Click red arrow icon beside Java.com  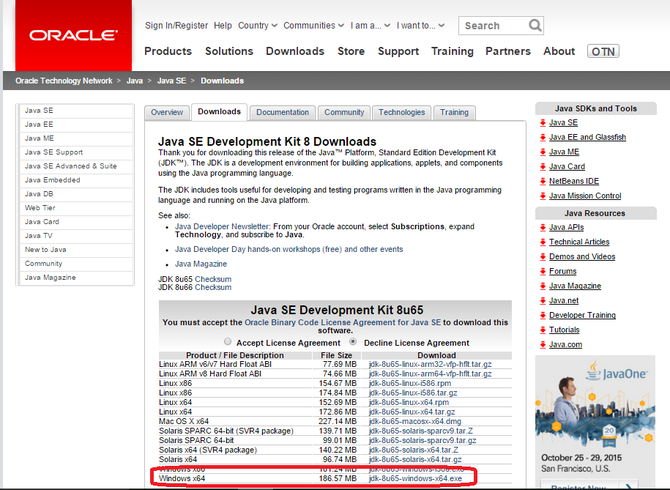tap(543, 345)
